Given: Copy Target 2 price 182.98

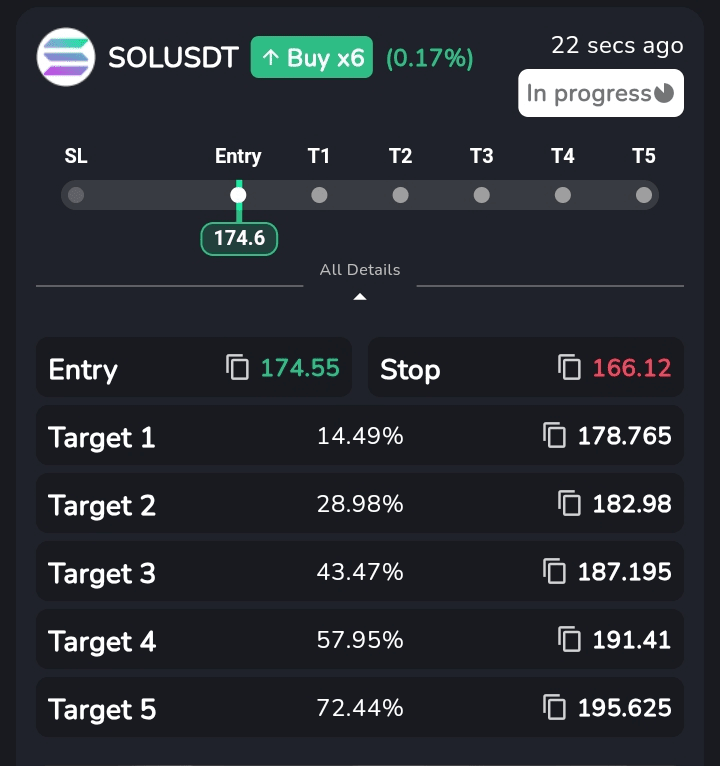Looking at the screenshot, I should pyautogui.click(x=569, y=503).
